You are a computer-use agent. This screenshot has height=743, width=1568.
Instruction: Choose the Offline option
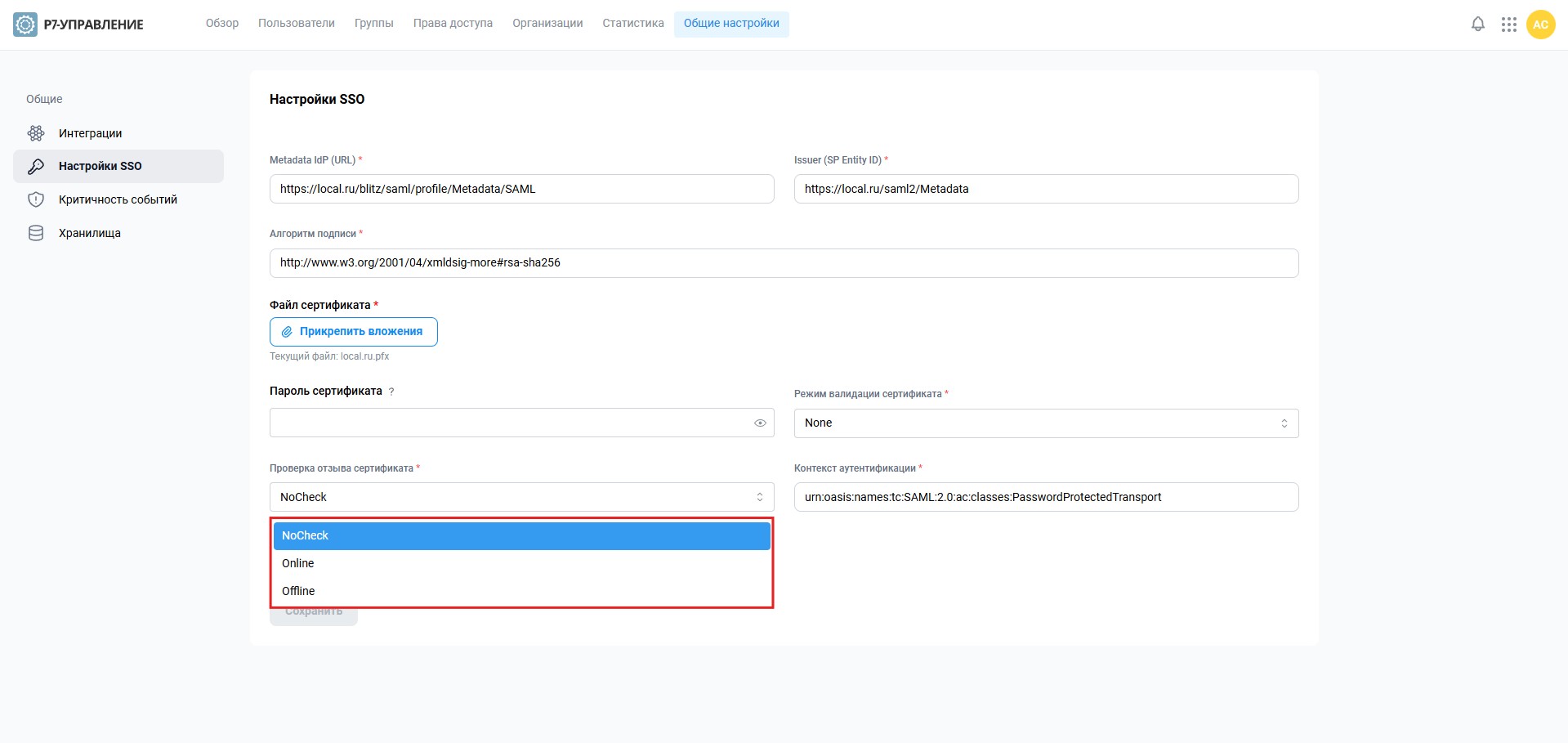tap(521, 591)
